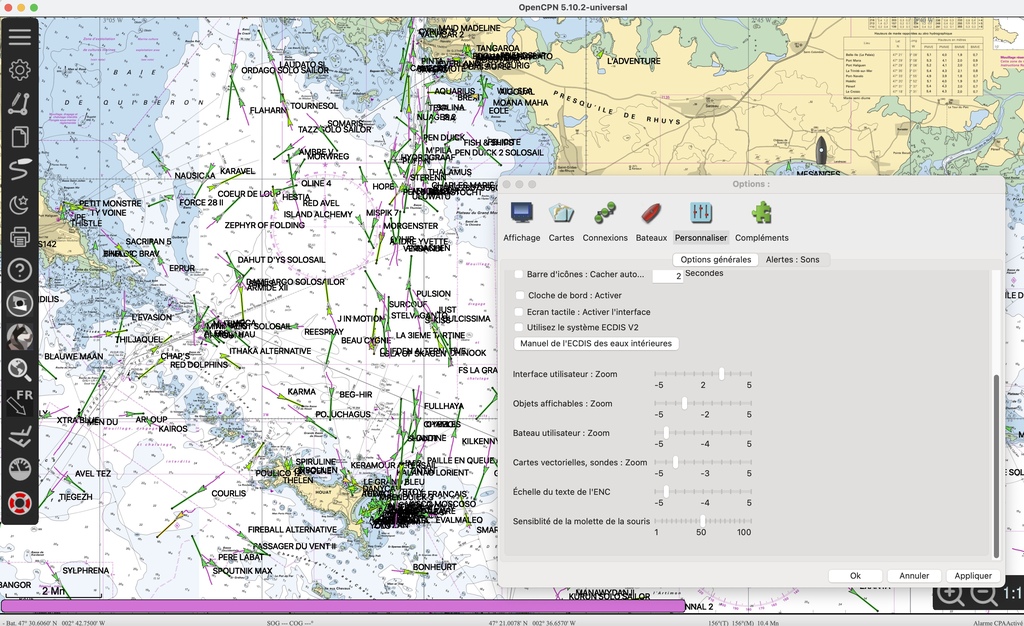The height and width of the screenshot is (626, 1024).
Task: Click the Options dialog vertical scrollbar
Action: pos(996,466)
